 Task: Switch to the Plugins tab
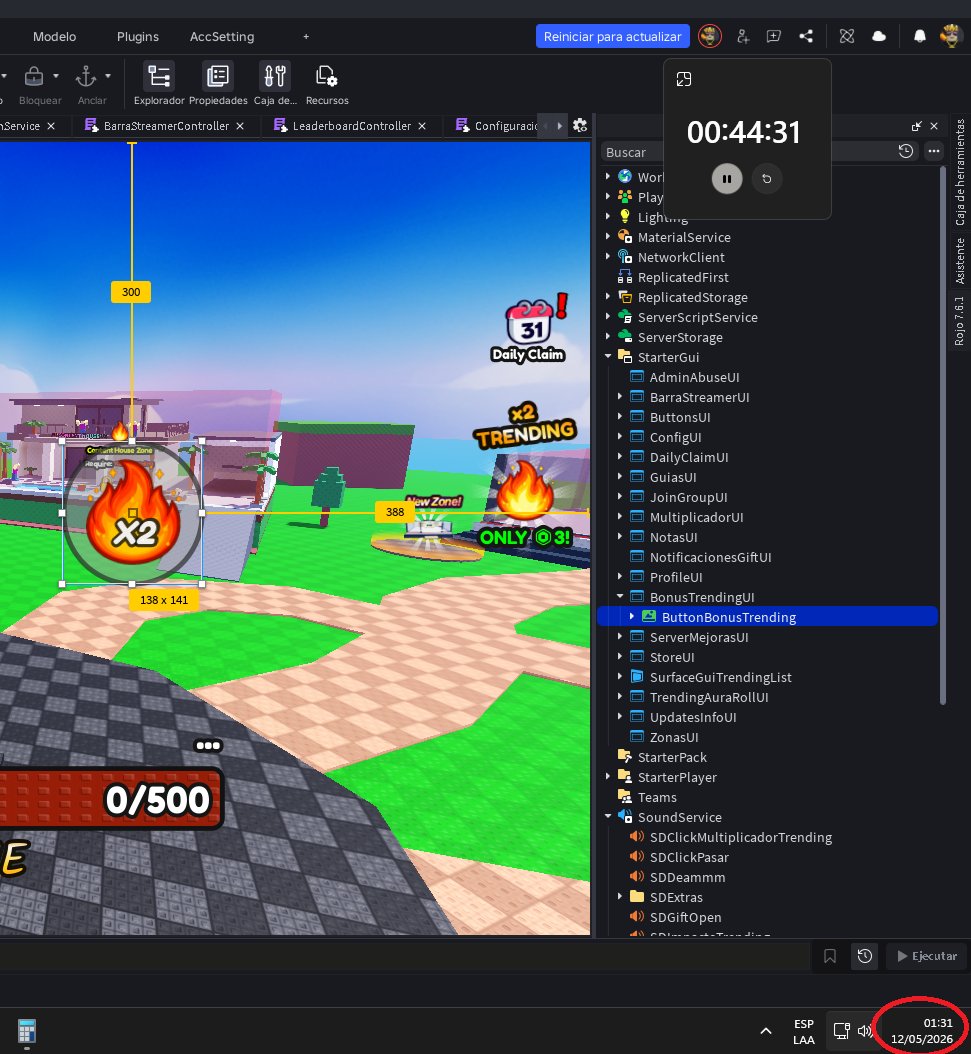(x=138, y=36)
